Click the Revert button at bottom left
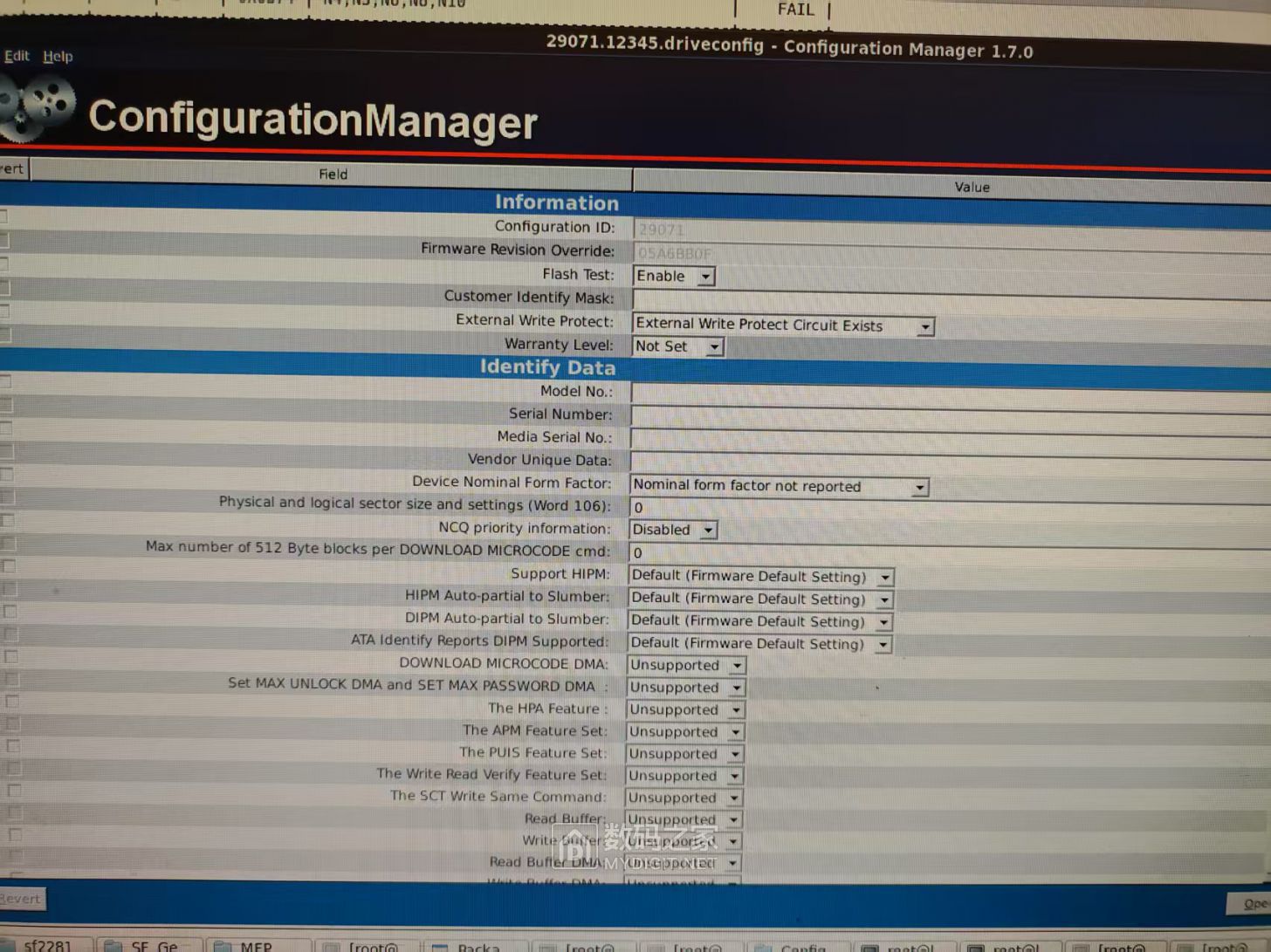 point(21,899)
